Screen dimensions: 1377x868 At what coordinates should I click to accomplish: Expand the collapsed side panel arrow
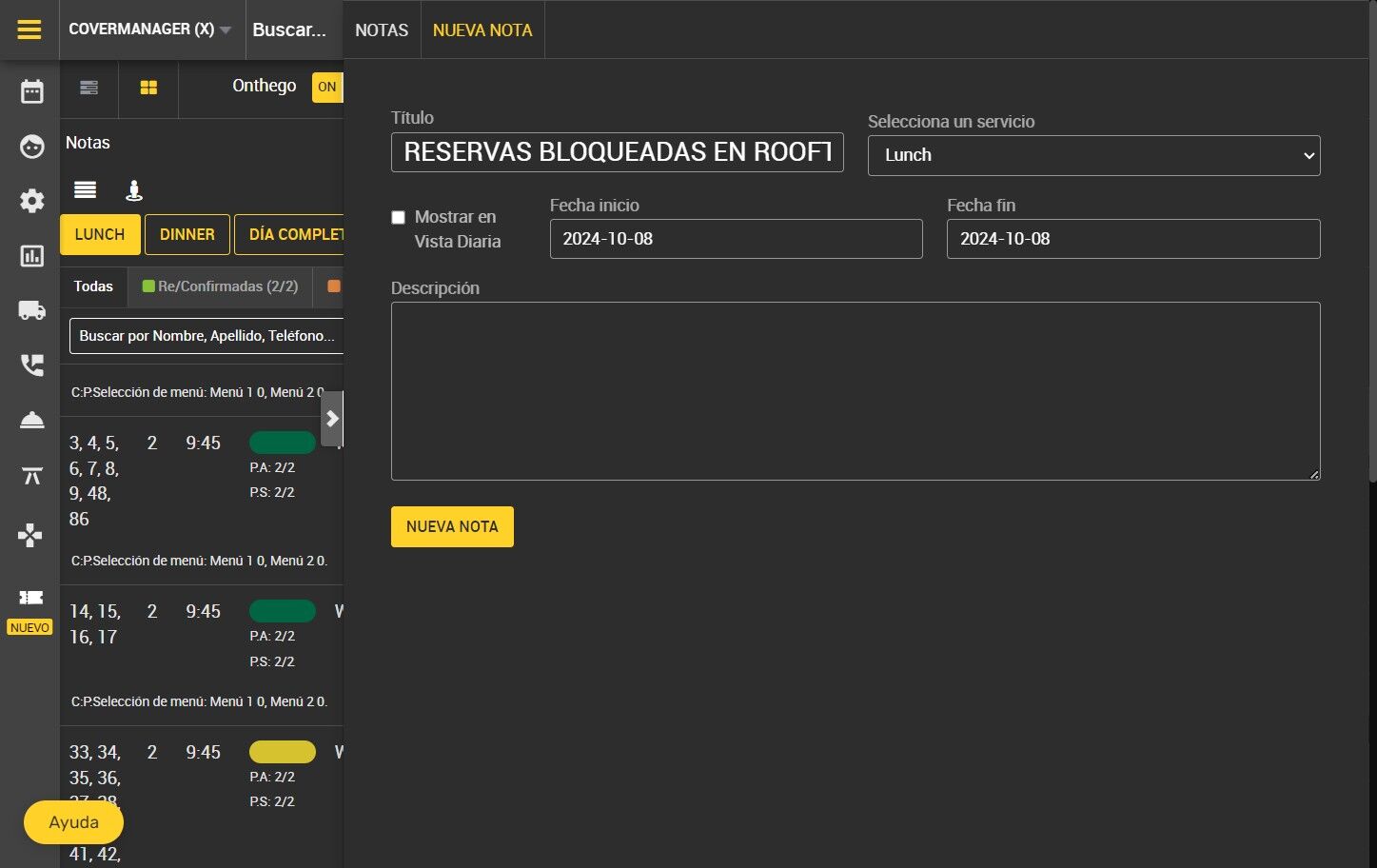(x=331, y=419)
